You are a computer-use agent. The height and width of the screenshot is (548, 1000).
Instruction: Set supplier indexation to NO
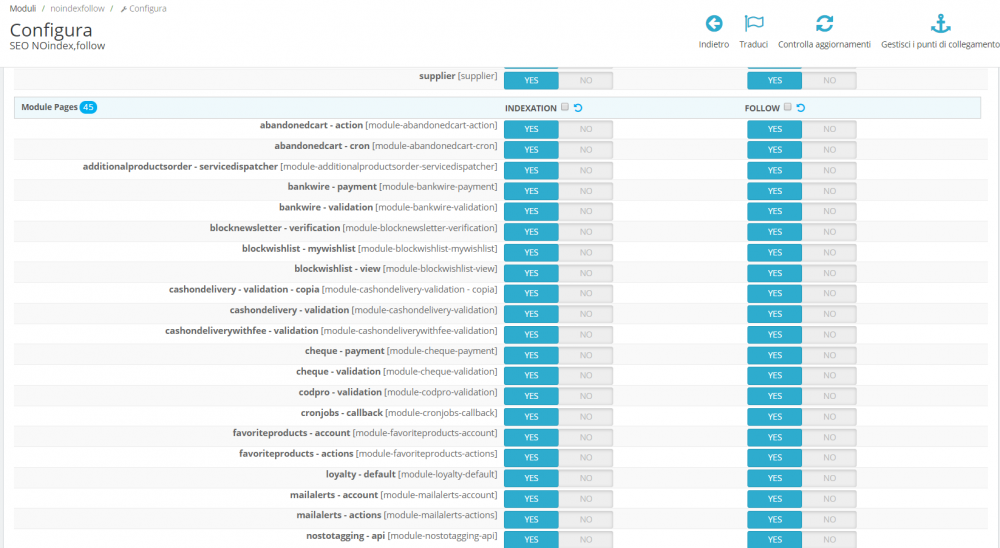coord(585,80)
